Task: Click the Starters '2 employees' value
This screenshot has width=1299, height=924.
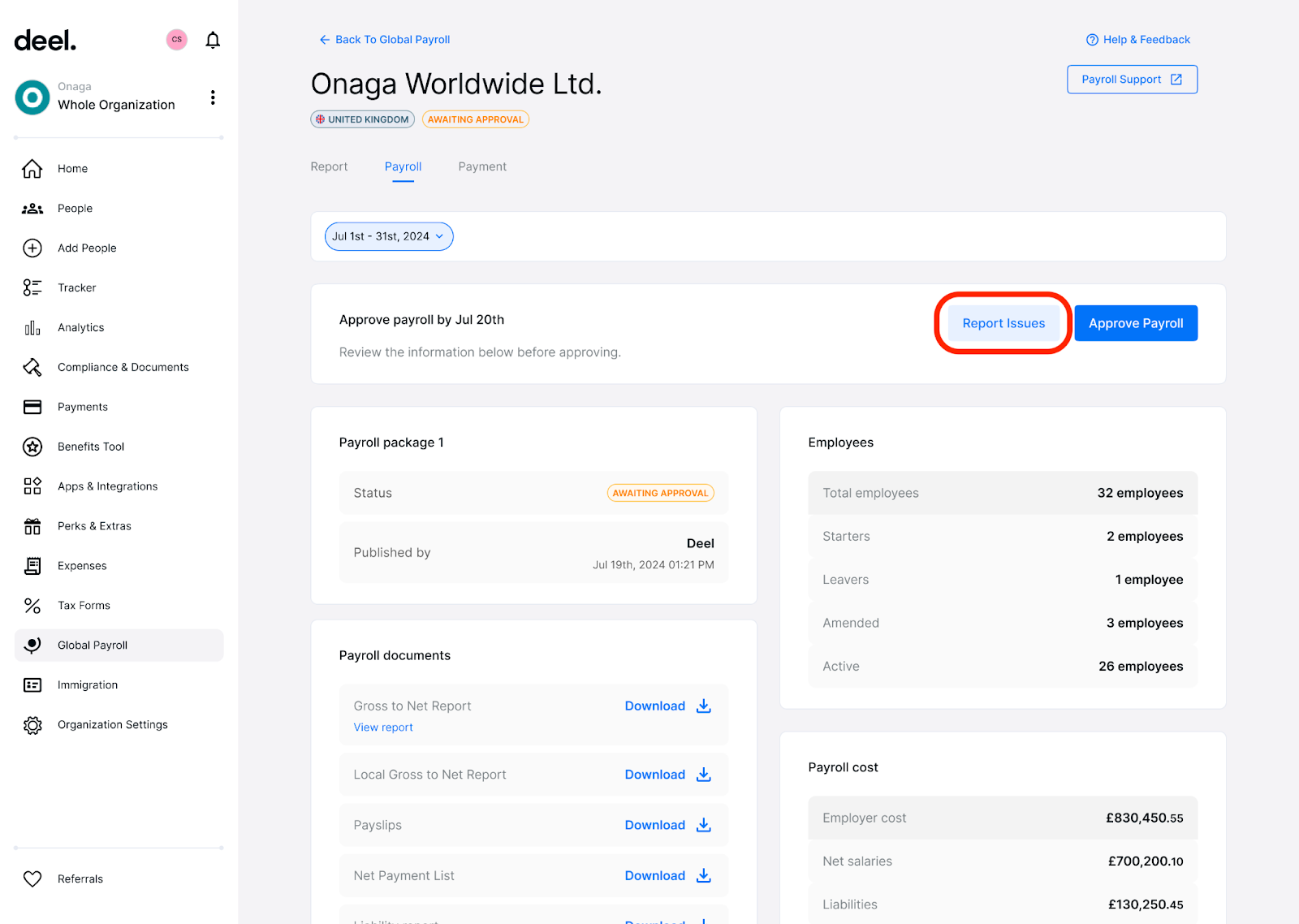Action: pyautogui.click(x=1145, y=537)
